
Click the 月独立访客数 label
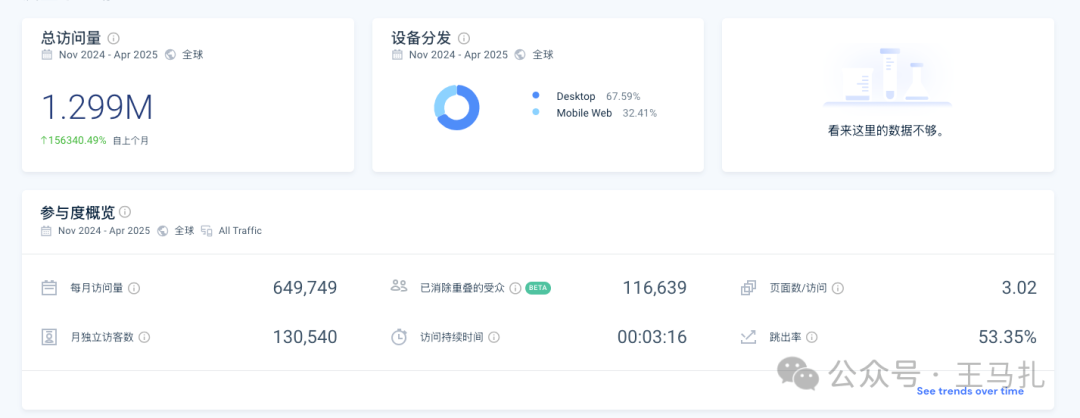pyautogui.click(x=102, y=337)
